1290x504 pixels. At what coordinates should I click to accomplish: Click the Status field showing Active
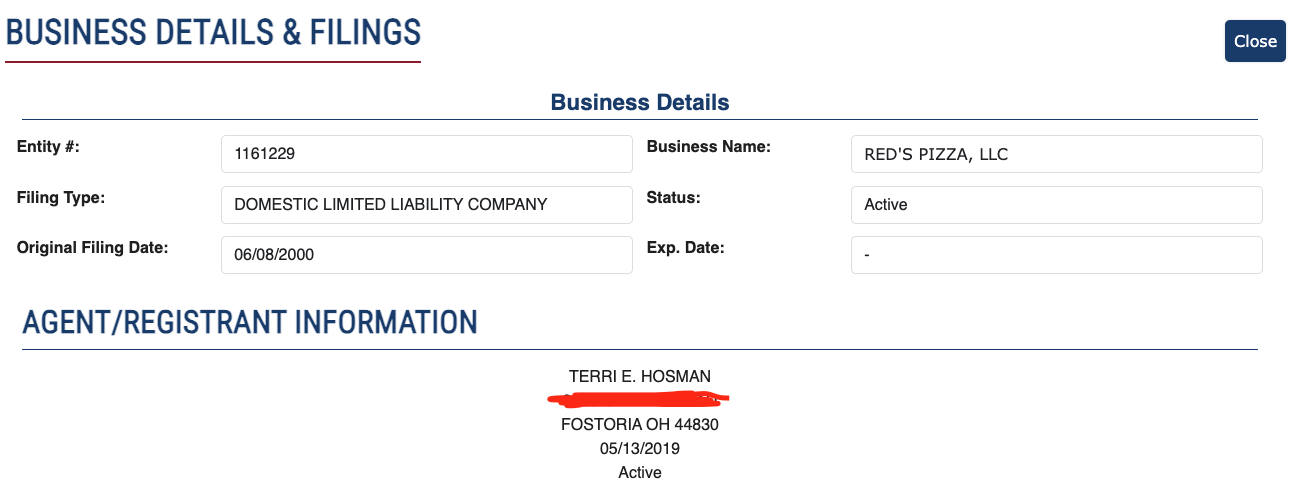[x=1057, y=204]
